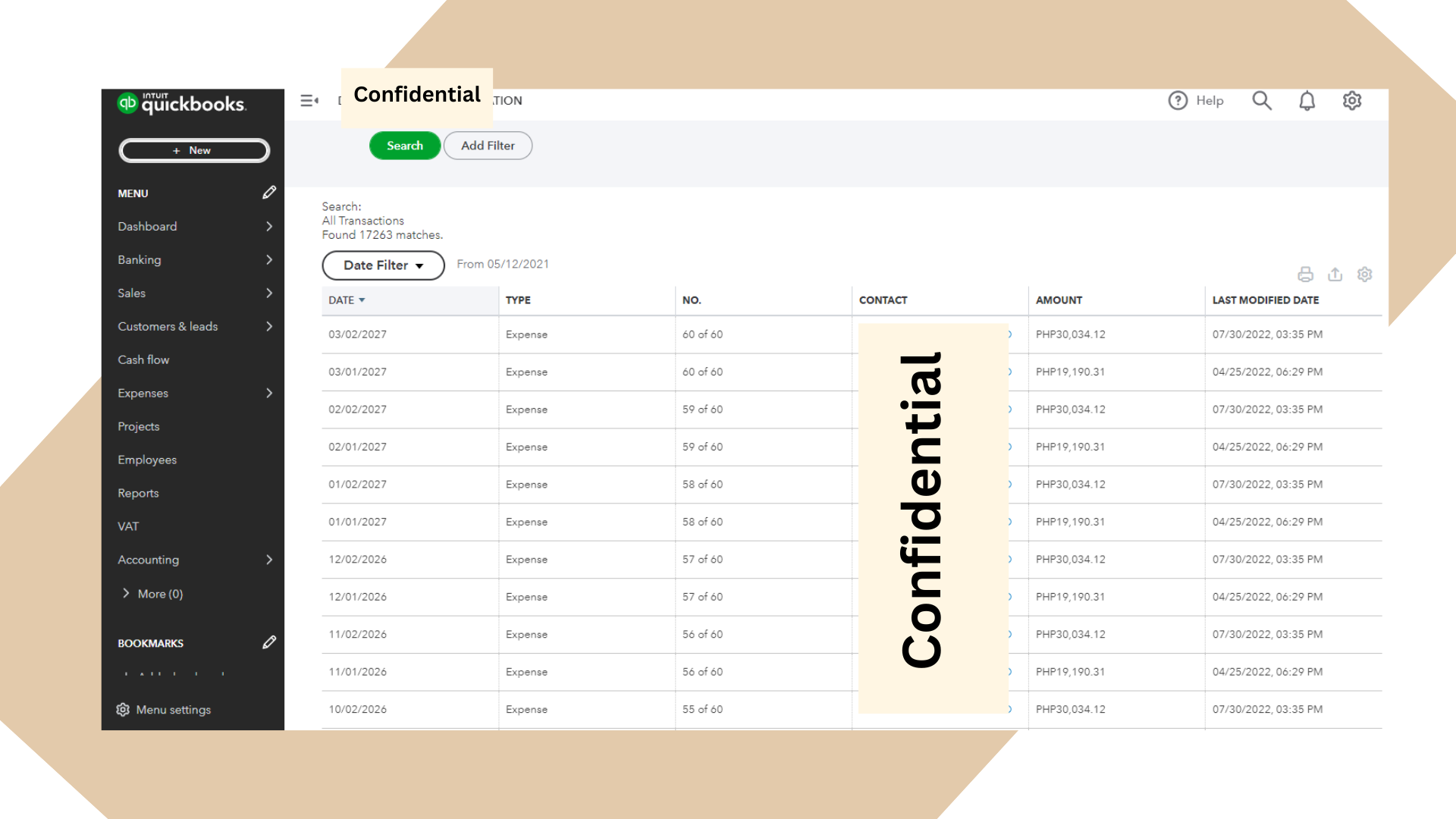Viewport: 1456px width, 819px height.
Task: Open the Help menu icon
Action: click(x=1178, y=101)
